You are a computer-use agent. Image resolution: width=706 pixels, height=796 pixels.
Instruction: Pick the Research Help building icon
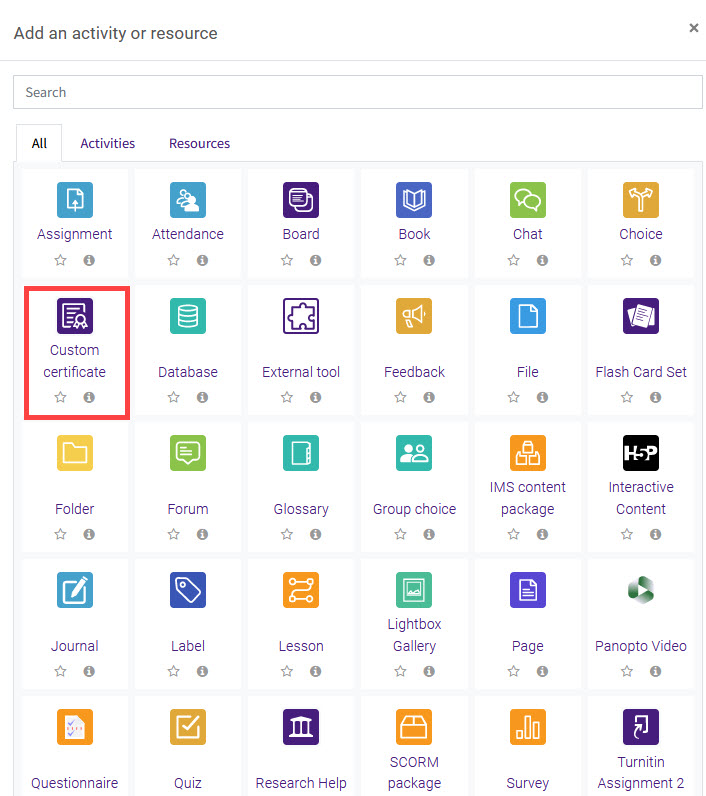pyautogui.click(x=301, y=727)
